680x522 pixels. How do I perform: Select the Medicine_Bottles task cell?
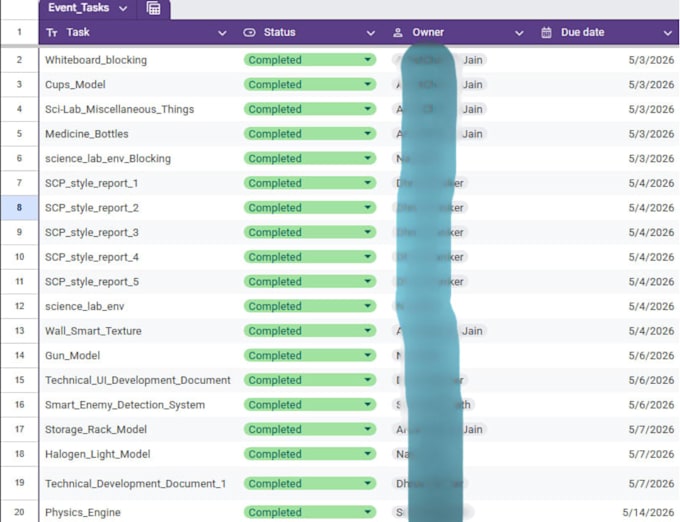pyautogui.click(x=138, y=134)
